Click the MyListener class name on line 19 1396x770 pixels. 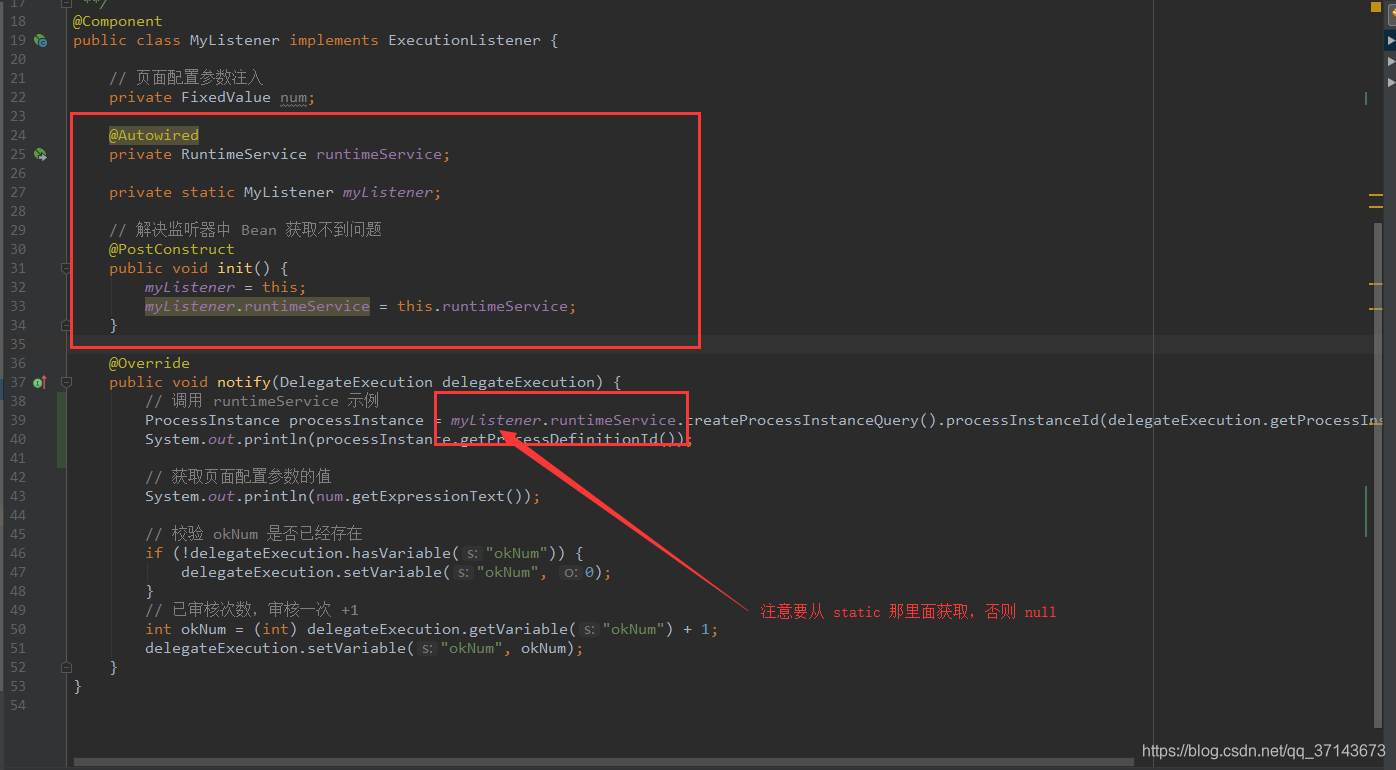click(235, 40)
